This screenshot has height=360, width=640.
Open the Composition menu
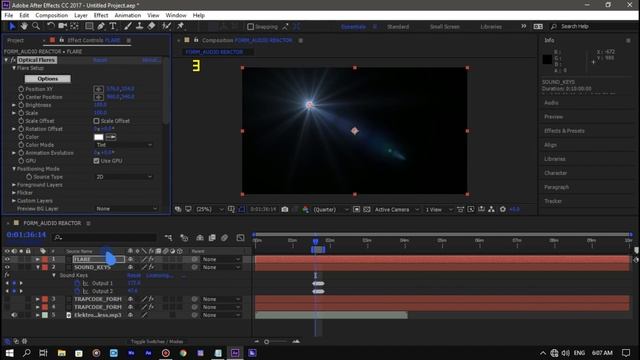click(x=51, y=15)
